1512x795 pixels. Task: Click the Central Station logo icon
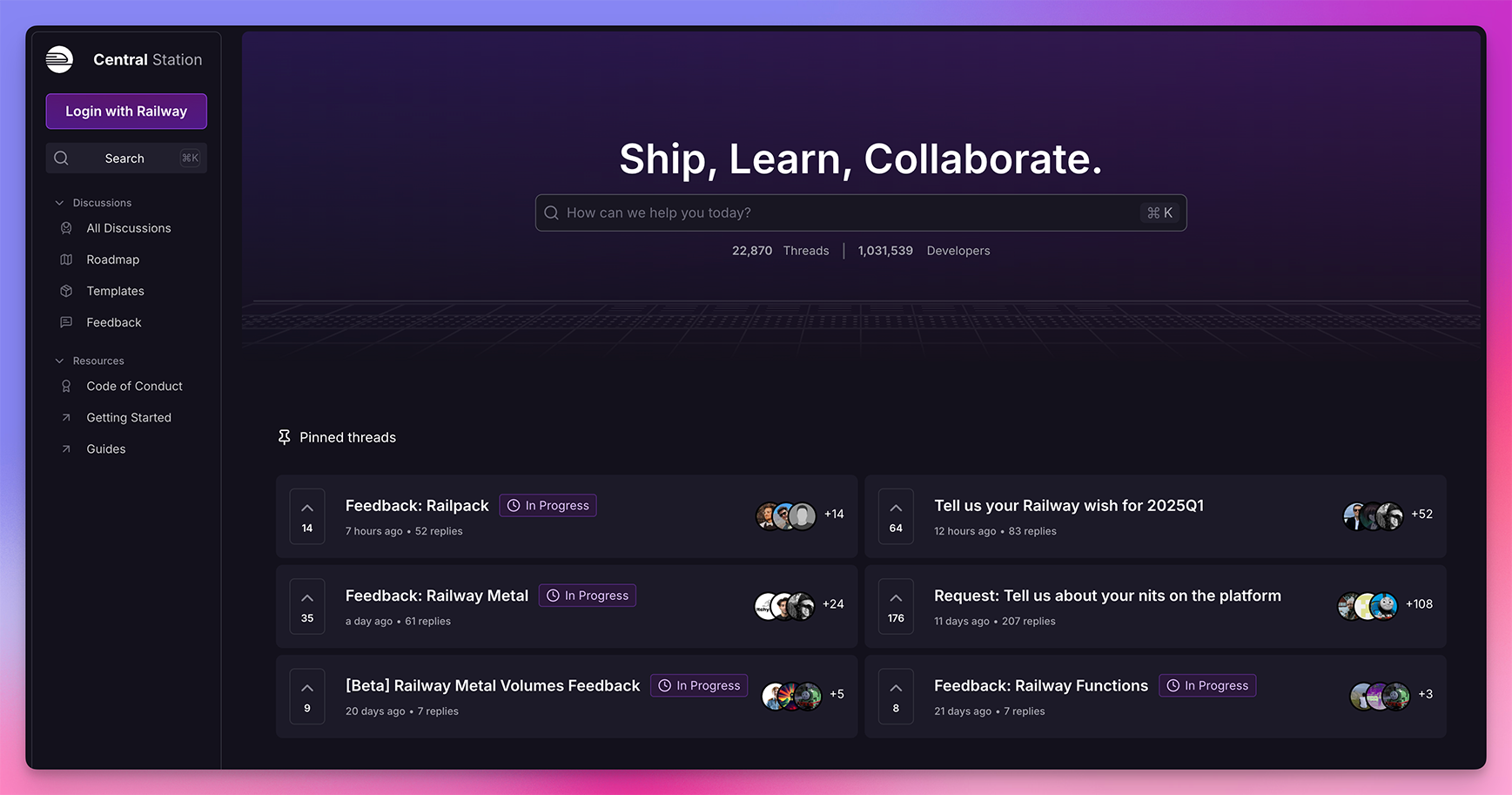(59, 59)
